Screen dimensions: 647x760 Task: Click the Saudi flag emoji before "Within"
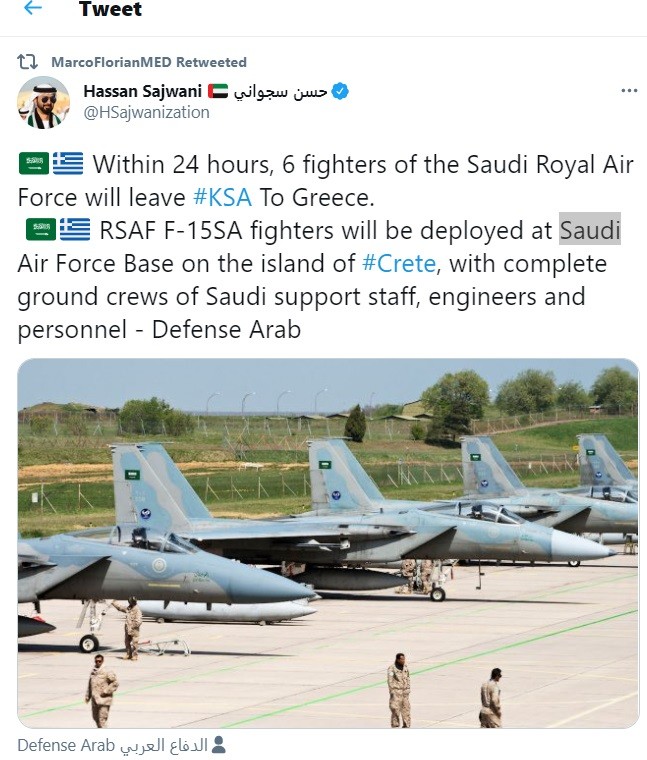pyautogui.click(x=33, y=163)
